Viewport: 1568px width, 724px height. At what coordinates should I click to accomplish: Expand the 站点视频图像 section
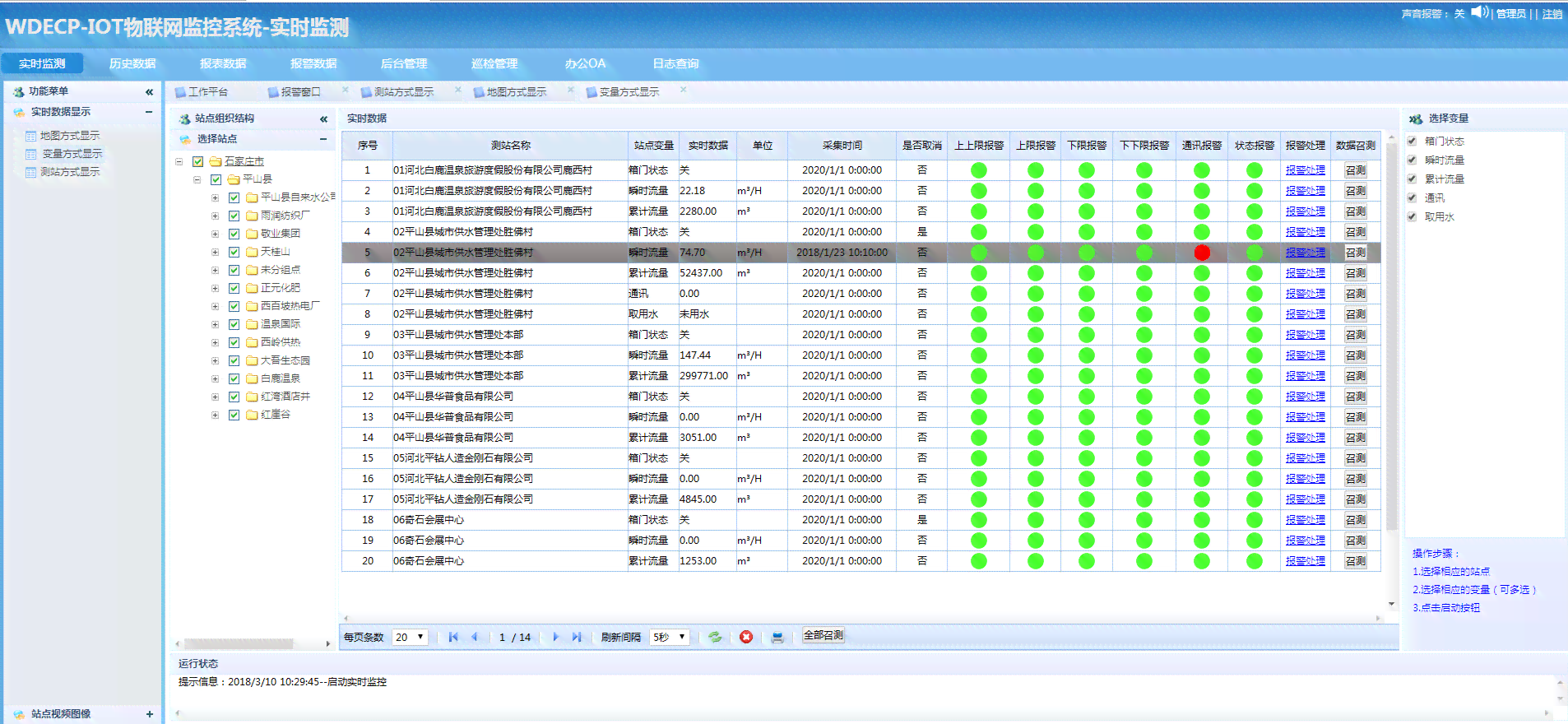coord(149,714)
